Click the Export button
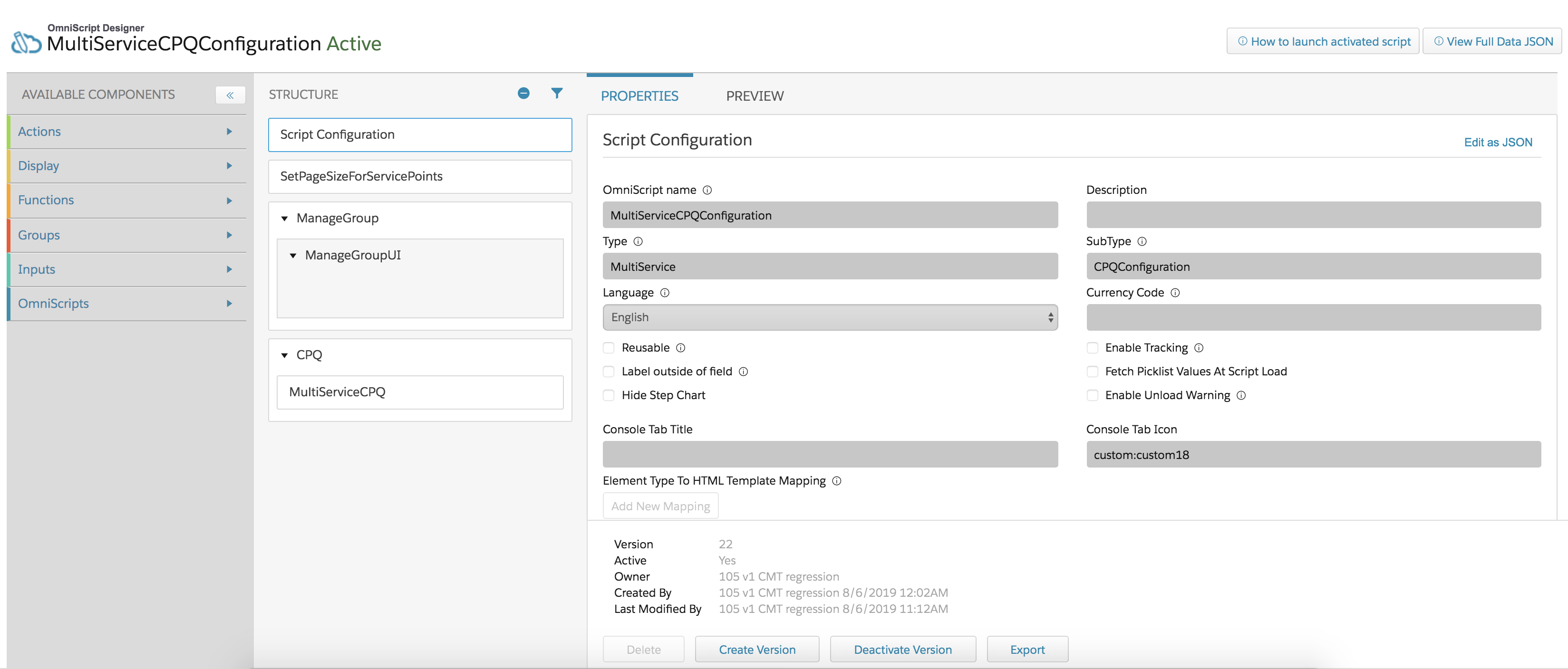The height and width of the screenshot is (669, 1568). coord(1027,650)
